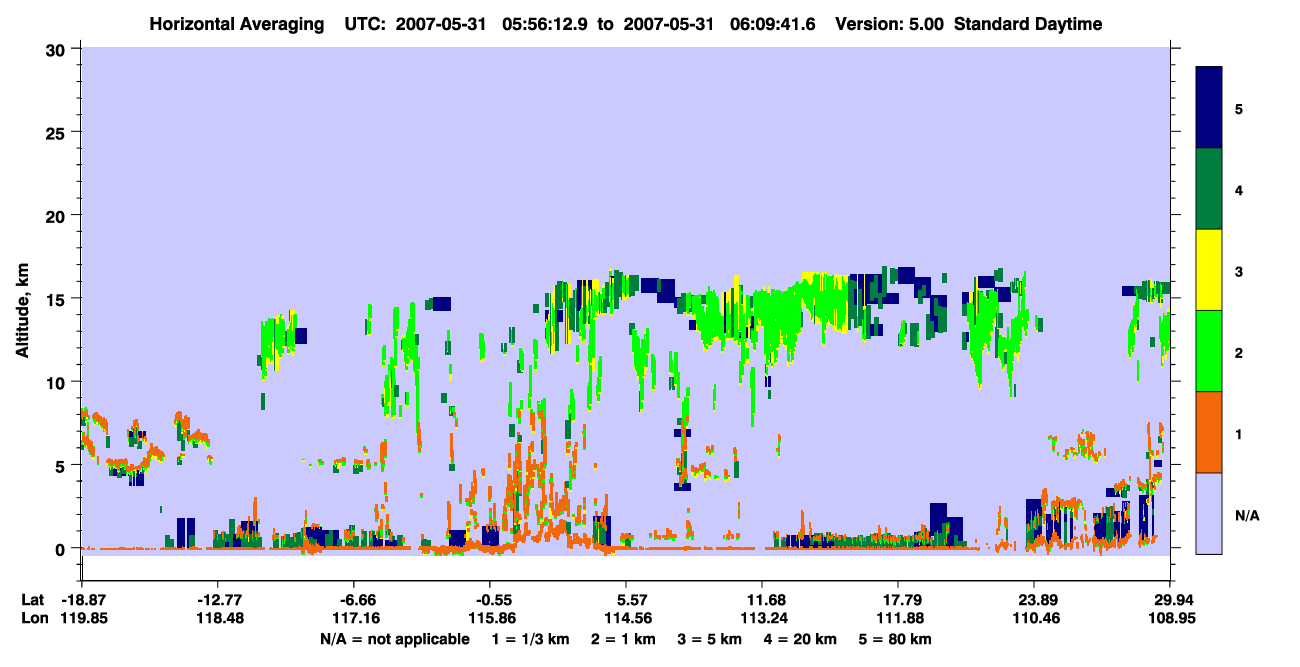Image resolution: width=1300 pixels, height=667 pixels.
Task: Click the dark green colorbar segment labeled 4
Action: (x=1209, y=189)
